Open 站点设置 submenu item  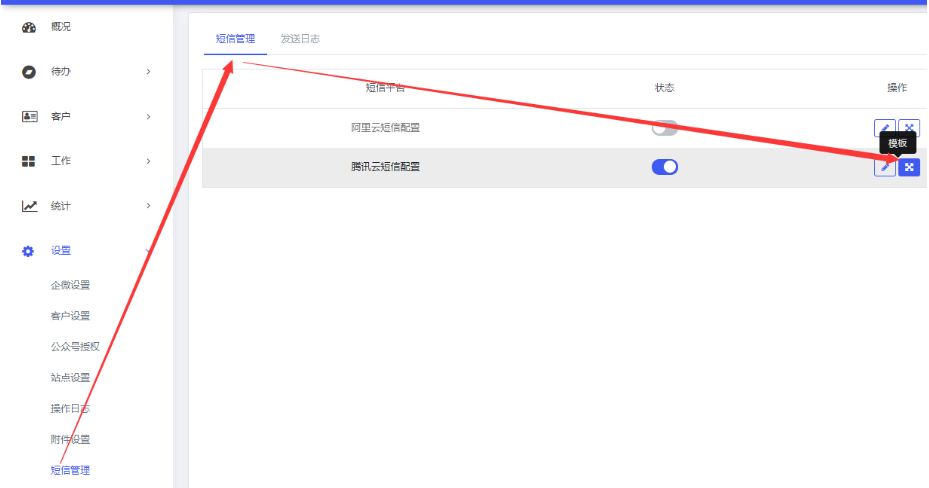(x=71, y=377)
